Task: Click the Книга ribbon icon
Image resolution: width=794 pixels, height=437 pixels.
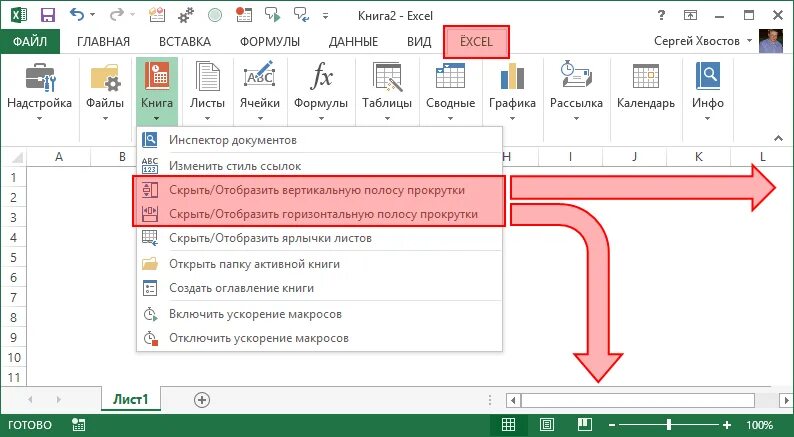Action: click(x=157, y=76)
